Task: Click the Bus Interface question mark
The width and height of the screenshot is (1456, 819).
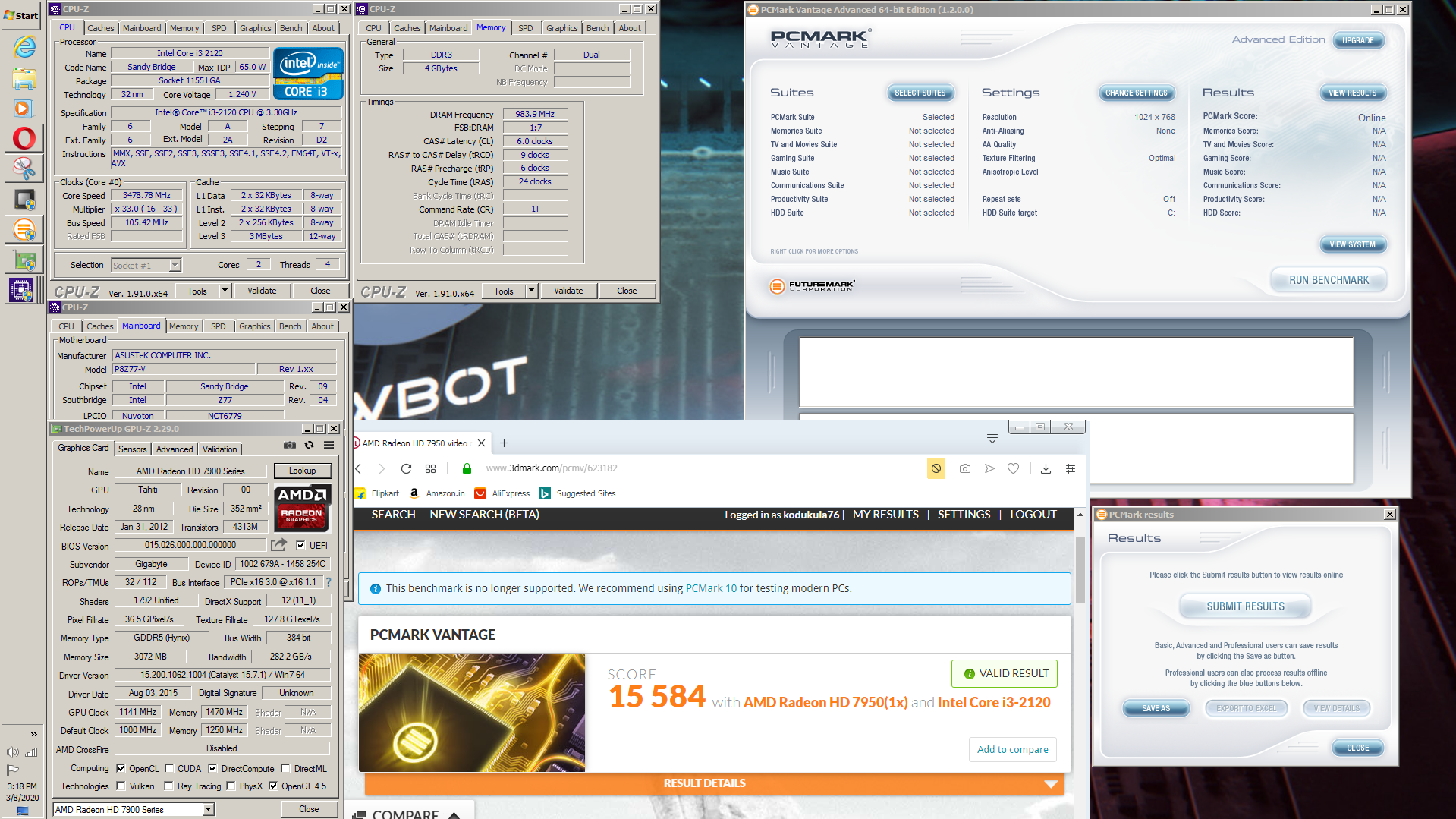Action: (329, 582)
